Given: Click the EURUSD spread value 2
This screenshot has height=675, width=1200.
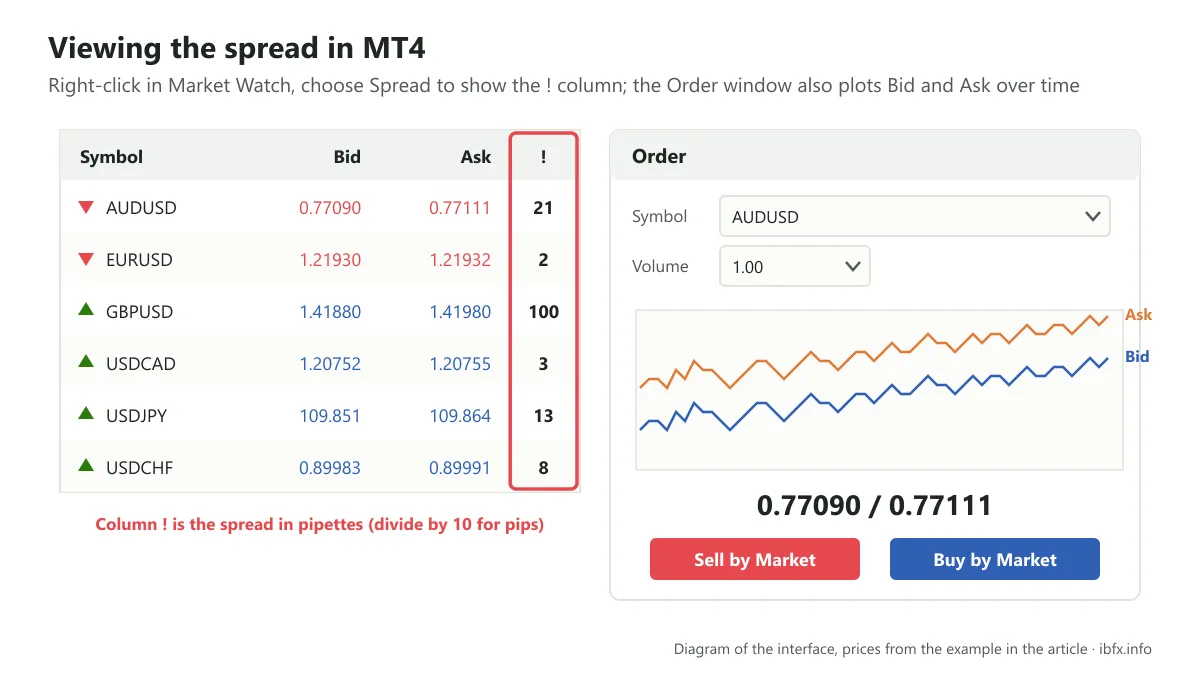Looking at the screenshot, I should (x=543, y=260).
